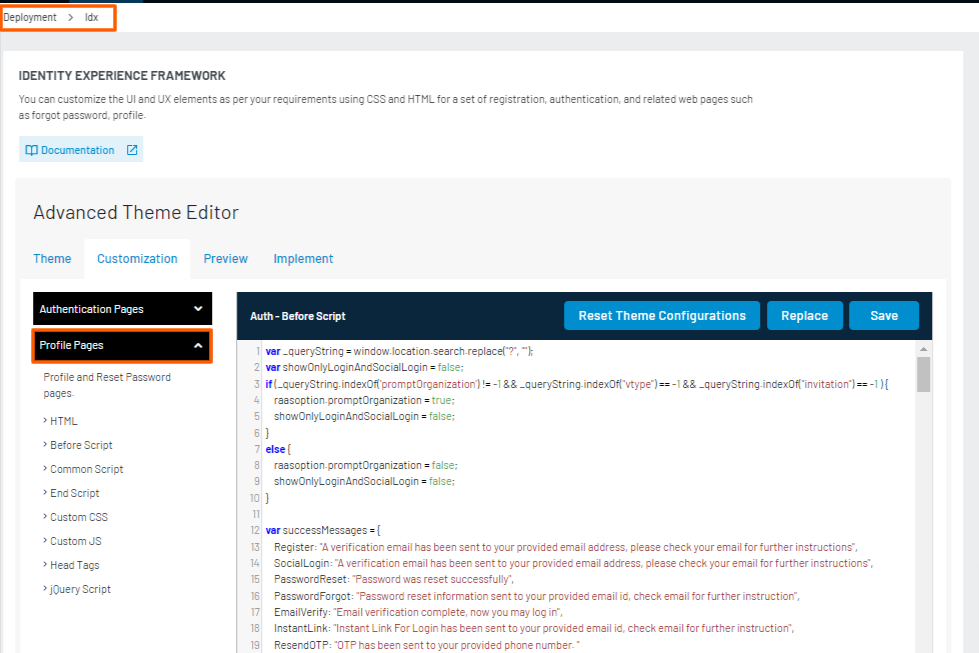Click the Documentation book icon
The image size is (979, 653).
(31, 150)
